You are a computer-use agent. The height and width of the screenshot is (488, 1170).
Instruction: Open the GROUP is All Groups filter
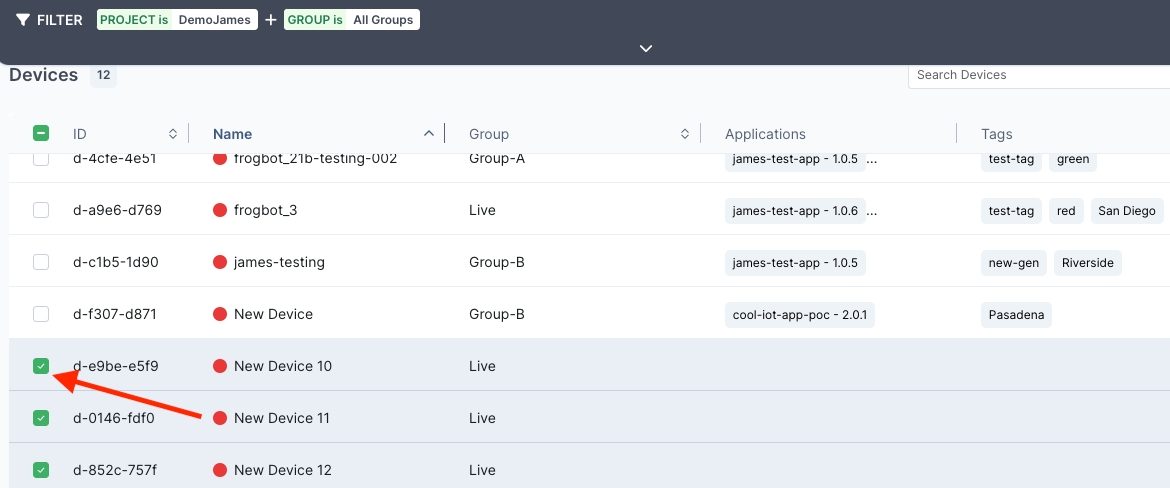(x=351, y=20)
